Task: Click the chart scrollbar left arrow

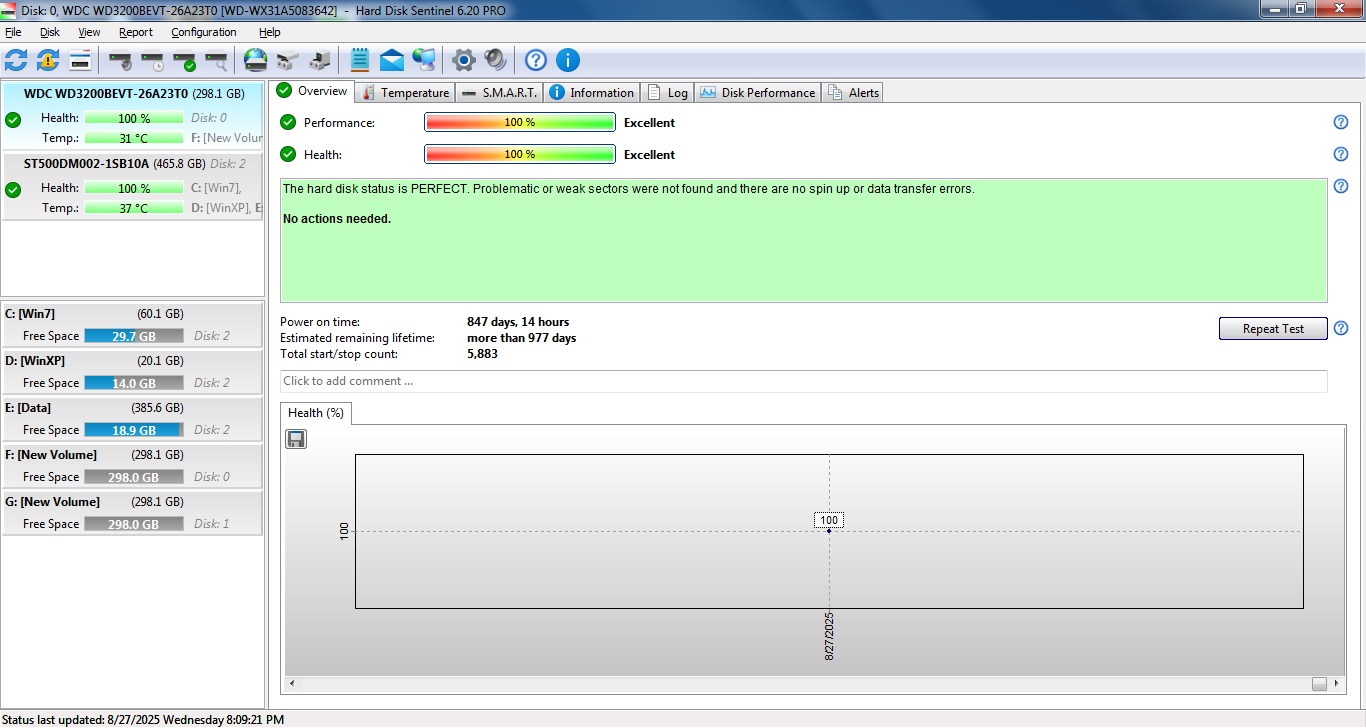Action: click(292, 684)
